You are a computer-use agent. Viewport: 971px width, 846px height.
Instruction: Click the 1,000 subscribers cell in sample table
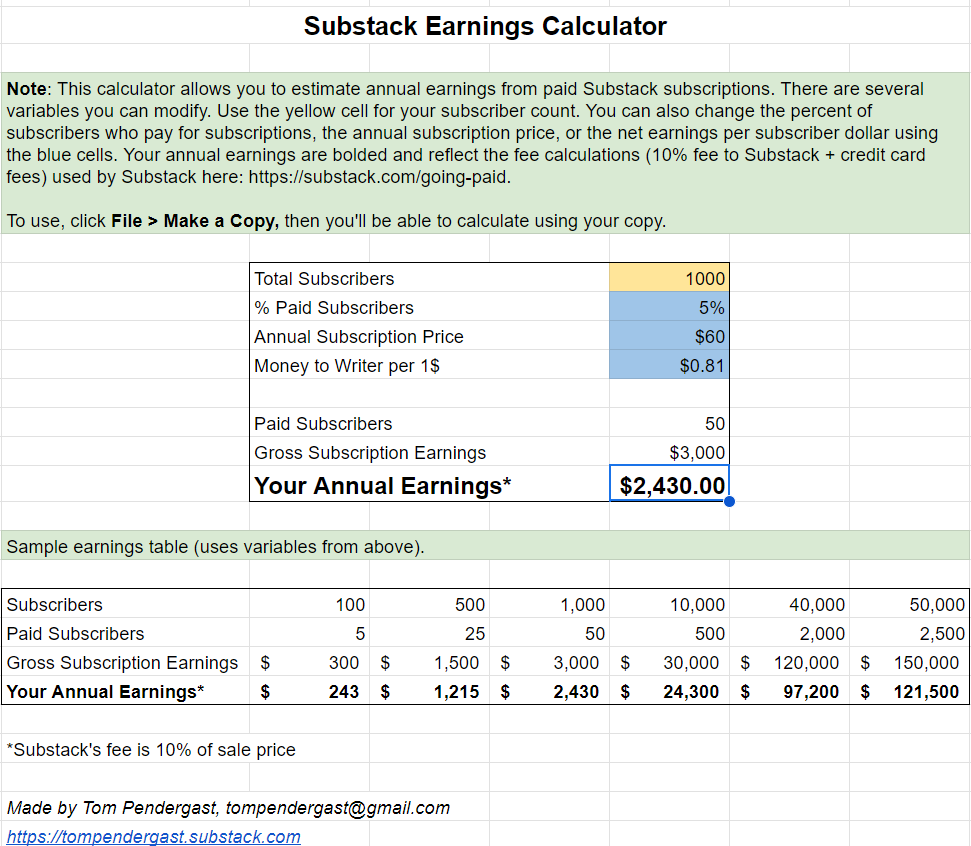[x=550, y=604]
